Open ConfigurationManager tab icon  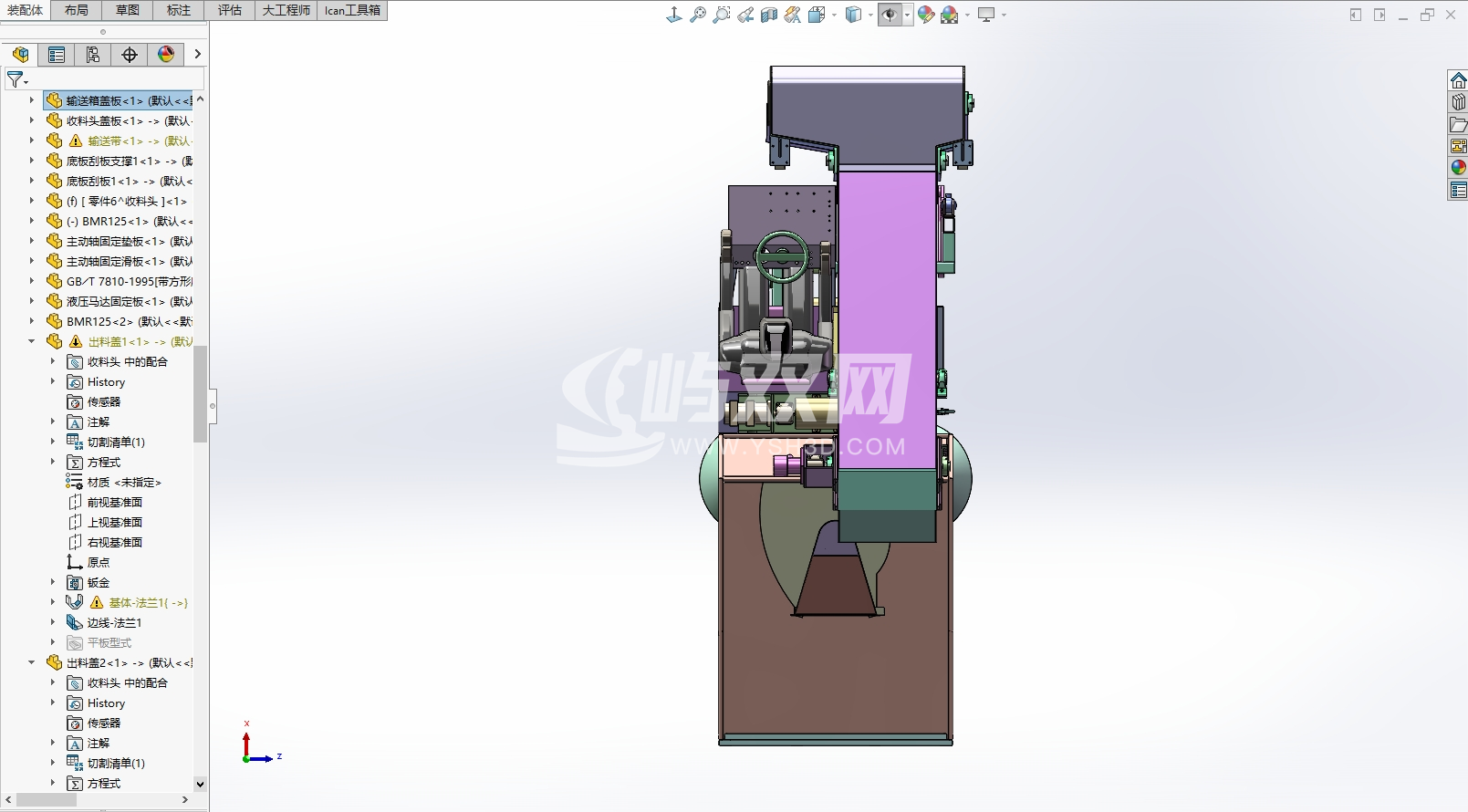click(93, 55)
